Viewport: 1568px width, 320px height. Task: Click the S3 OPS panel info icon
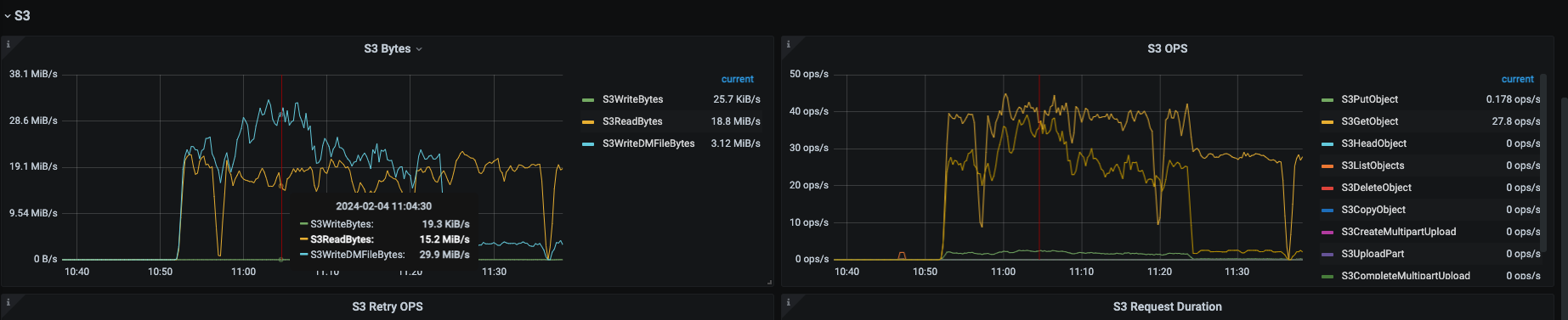(788, 44)
